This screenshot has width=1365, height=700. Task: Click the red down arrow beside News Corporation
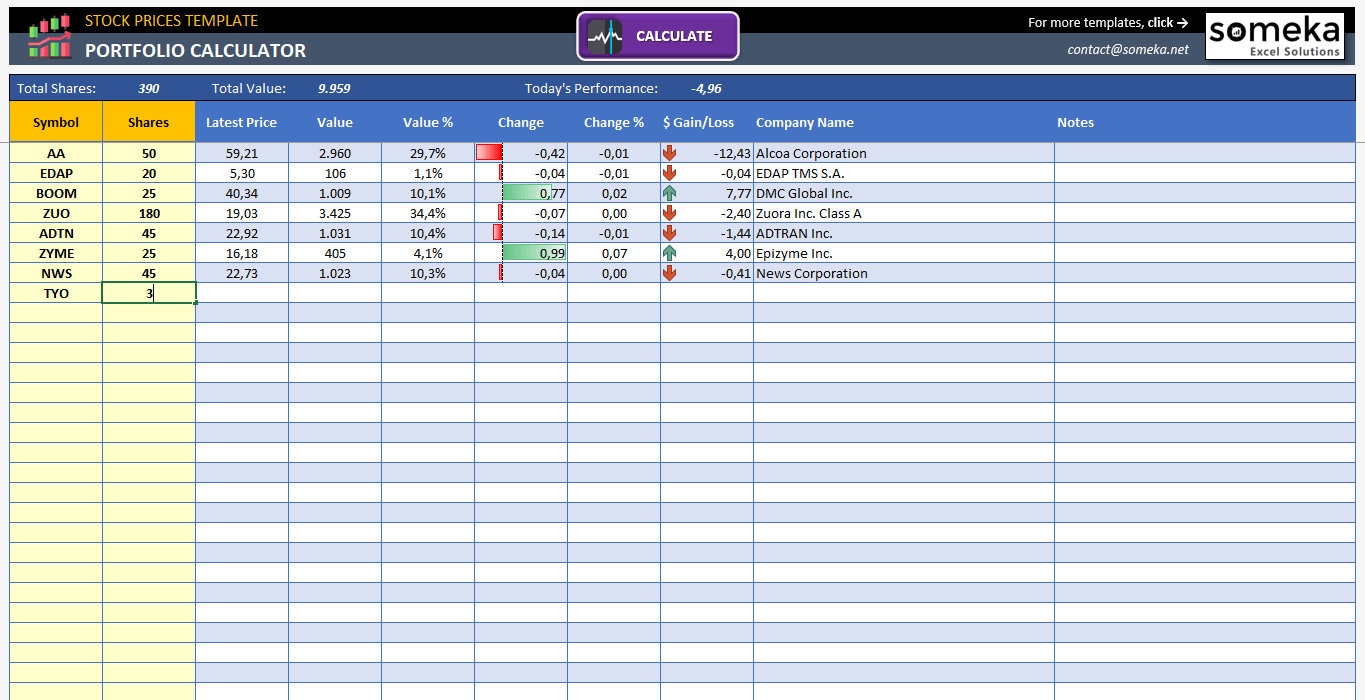(x=668, y=273)
